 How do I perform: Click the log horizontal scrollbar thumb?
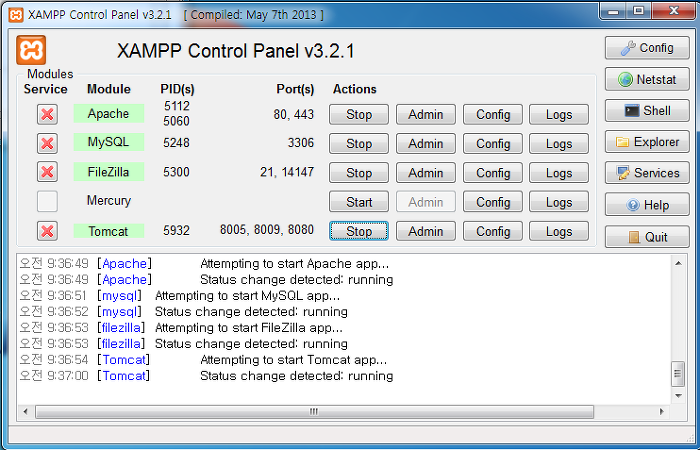(x=314, y=412)
